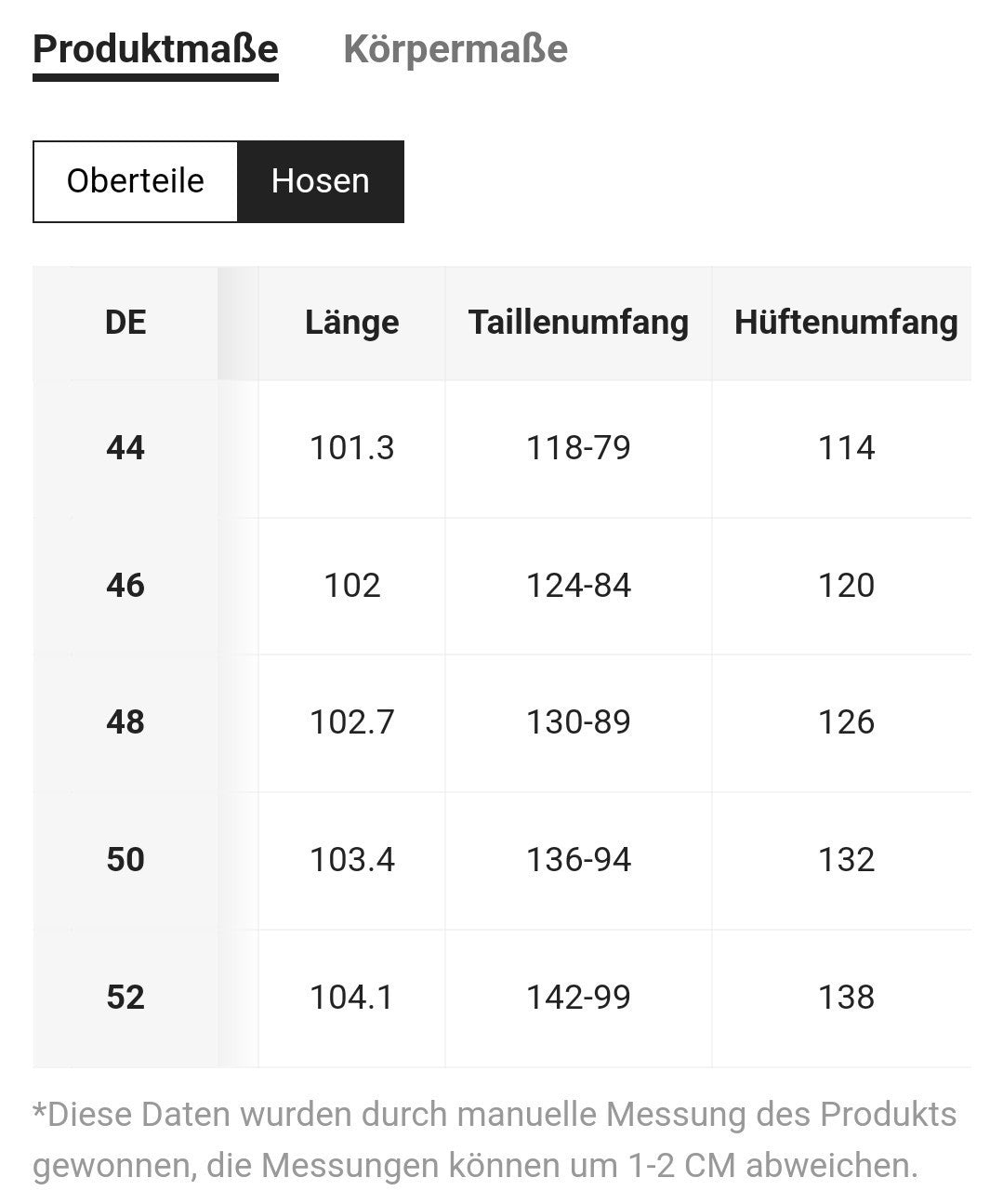The height and width of the screenshot is (1204, 1003).
Task: Select size 48 row label
Action: (125, 722)
